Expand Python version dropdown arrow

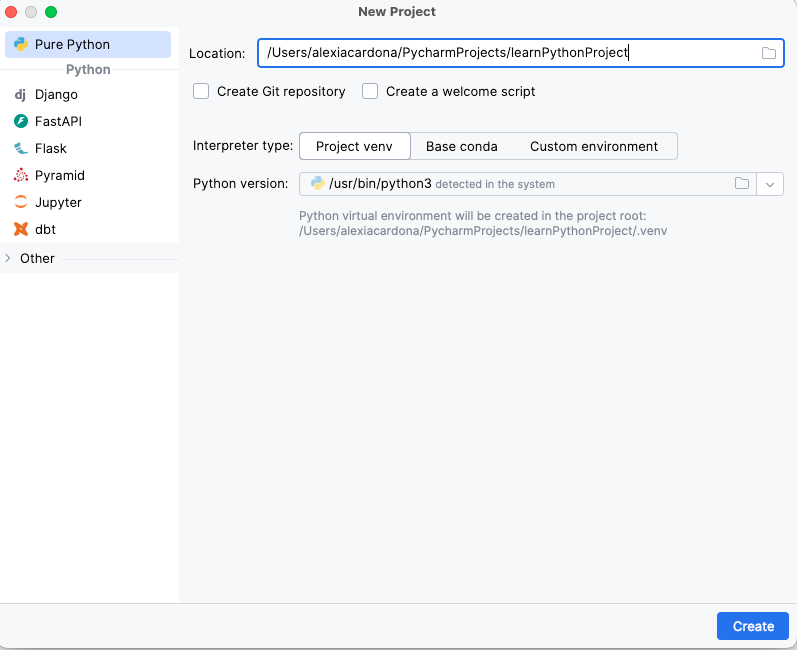pyautogui.click(x=770, y=184)
